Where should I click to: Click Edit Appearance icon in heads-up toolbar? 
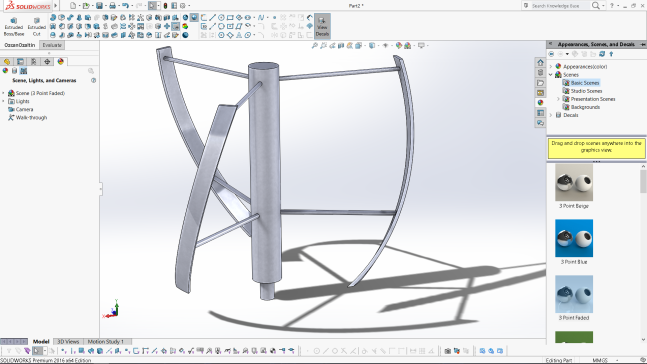click(x=399, y=45)
